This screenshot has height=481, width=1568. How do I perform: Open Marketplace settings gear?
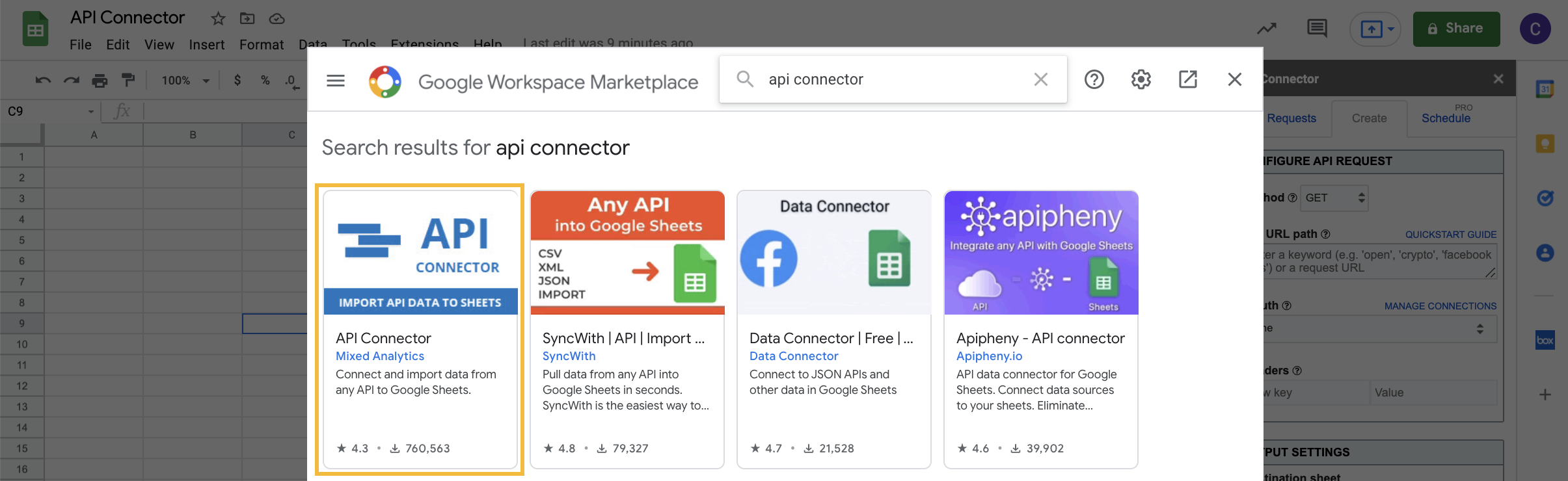click(1141, 79)
